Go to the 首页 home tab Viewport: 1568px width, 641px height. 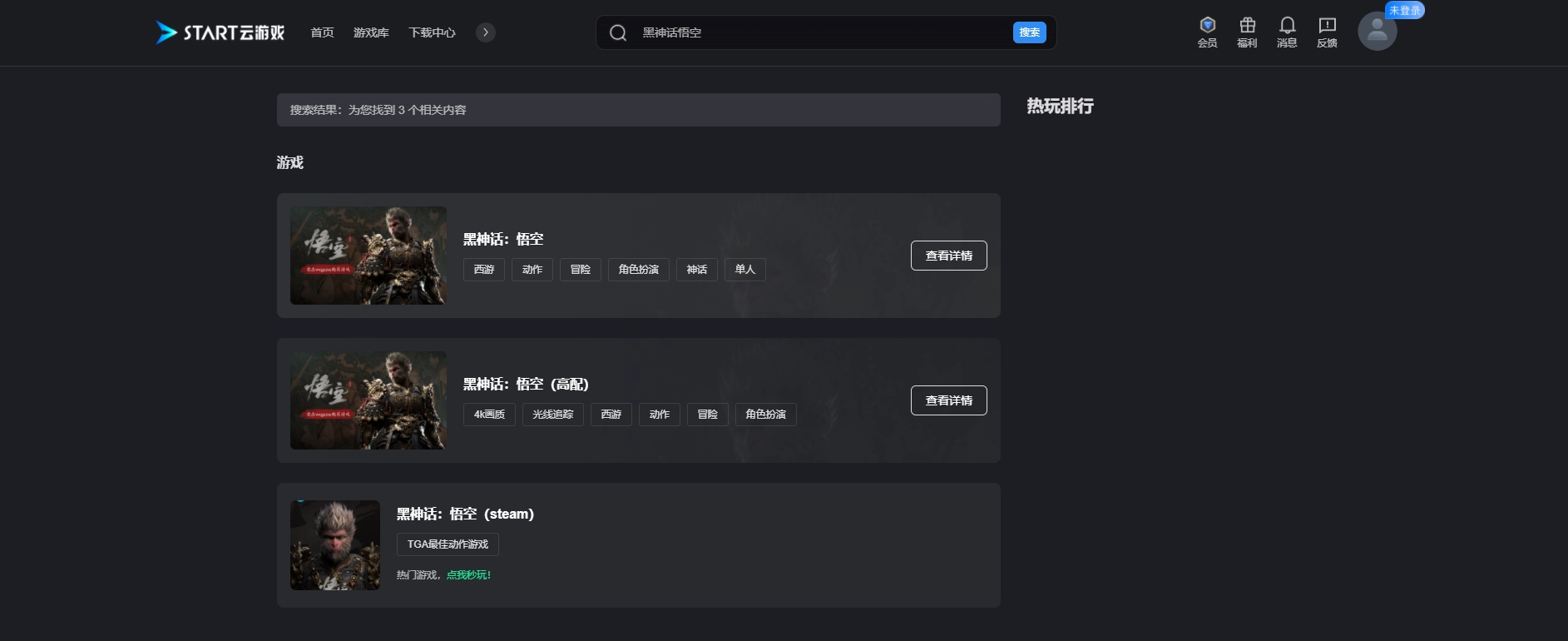[322, 32]
